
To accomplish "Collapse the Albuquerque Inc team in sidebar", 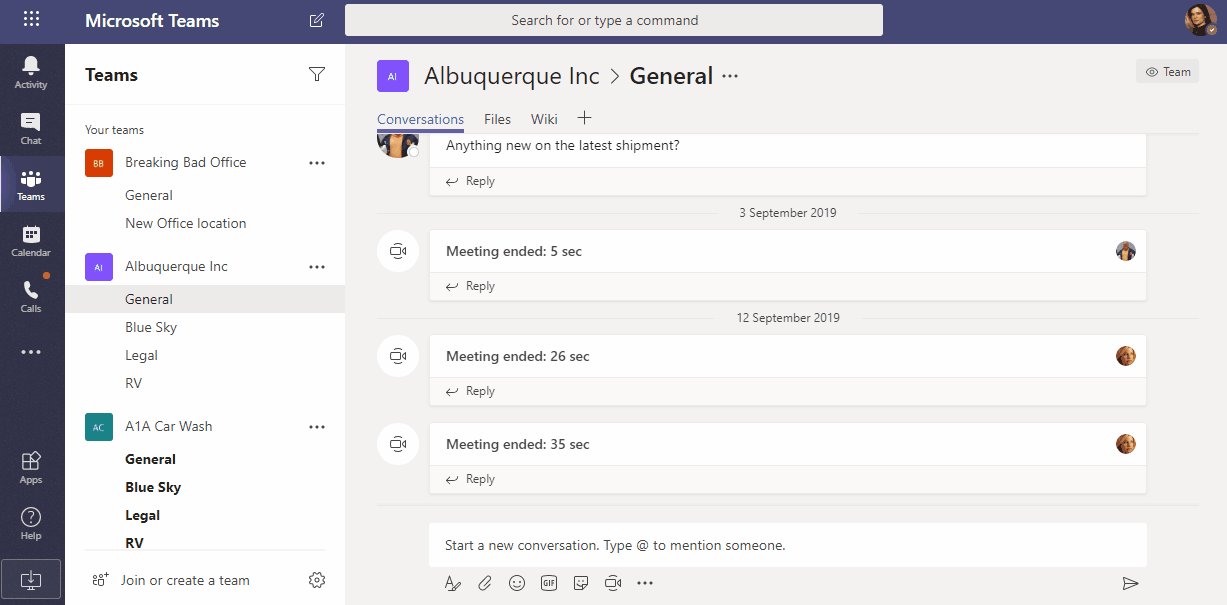I will (176, 266).
